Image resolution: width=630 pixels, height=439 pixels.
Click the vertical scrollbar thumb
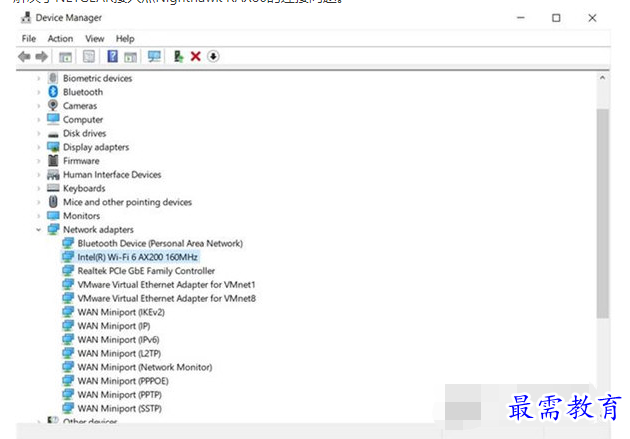click(602, 213)
